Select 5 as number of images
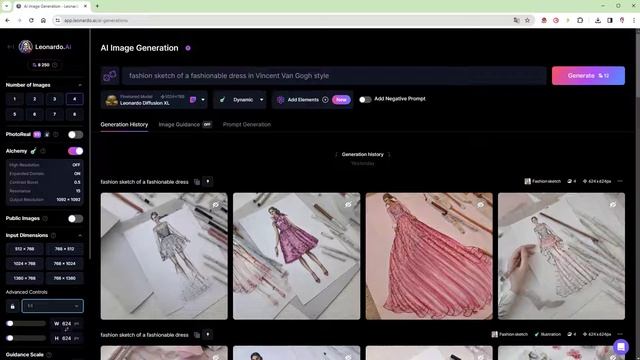 [x=14, y=114]
